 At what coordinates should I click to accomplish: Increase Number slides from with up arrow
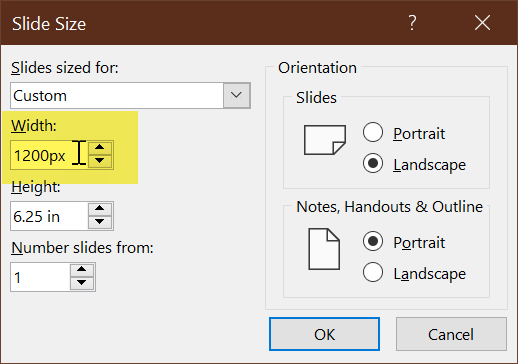click(x=82, y=270)
